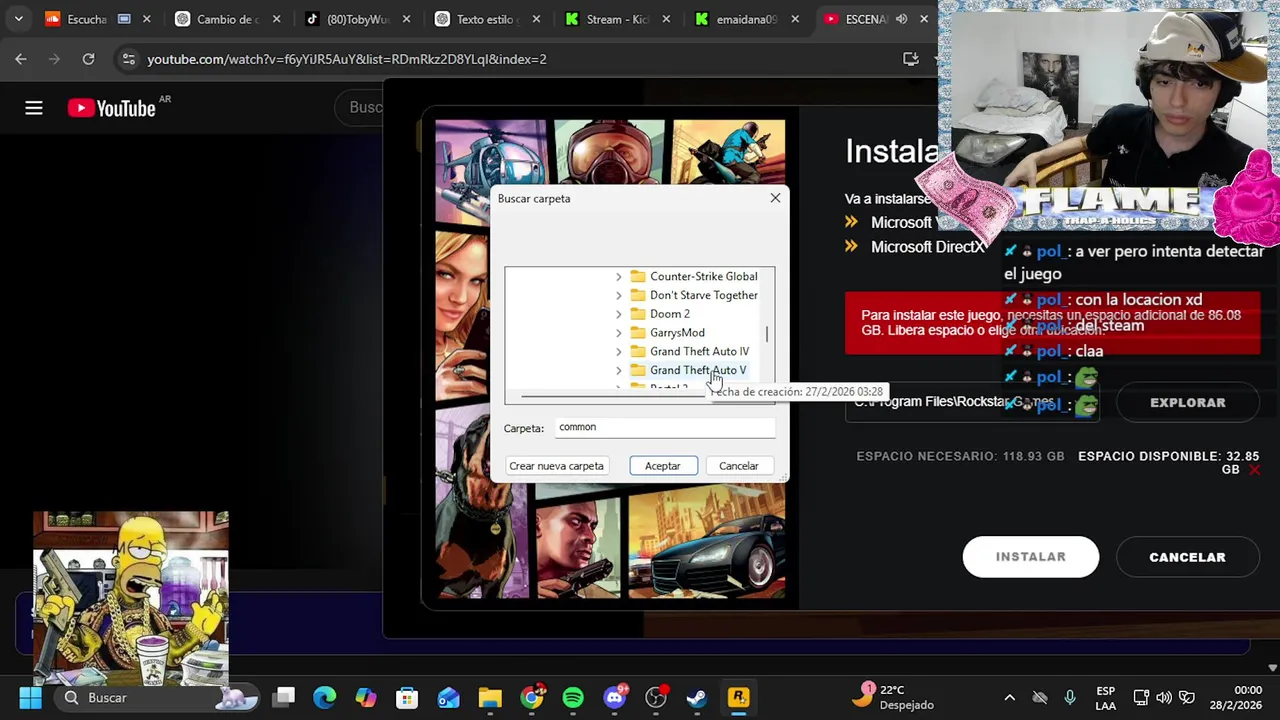Click the Carpeta name input field

pyautogui.click(x=665, y=427)
